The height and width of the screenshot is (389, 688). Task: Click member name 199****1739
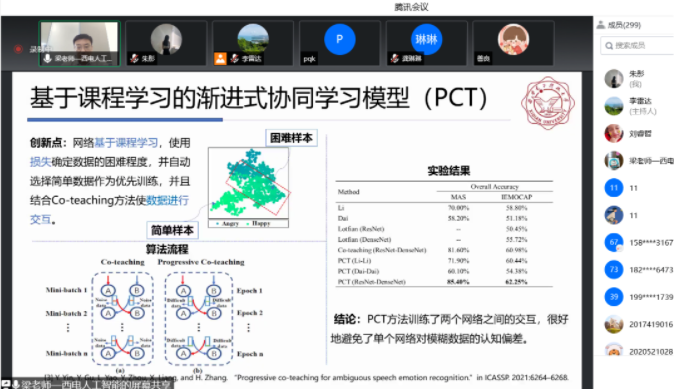651,297
